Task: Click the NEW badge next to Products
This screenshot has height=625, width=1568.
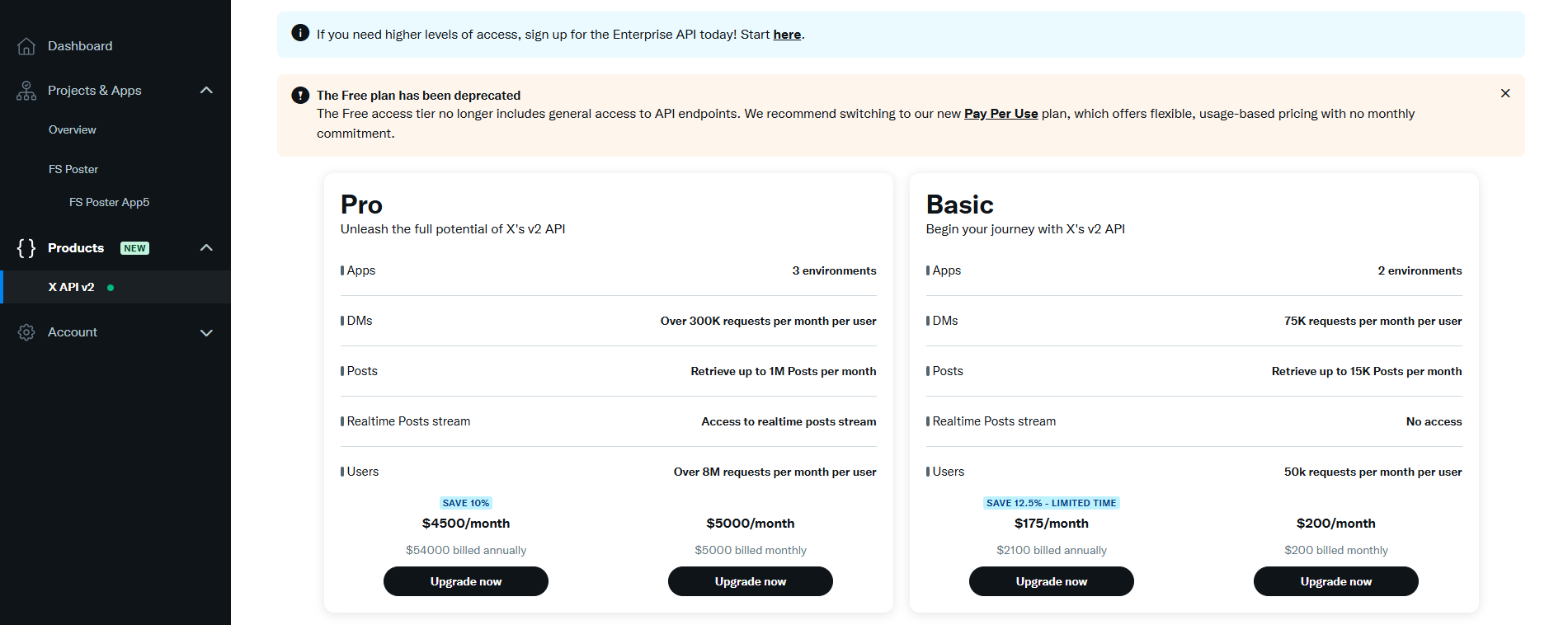Action: click(x=134, y=248)
